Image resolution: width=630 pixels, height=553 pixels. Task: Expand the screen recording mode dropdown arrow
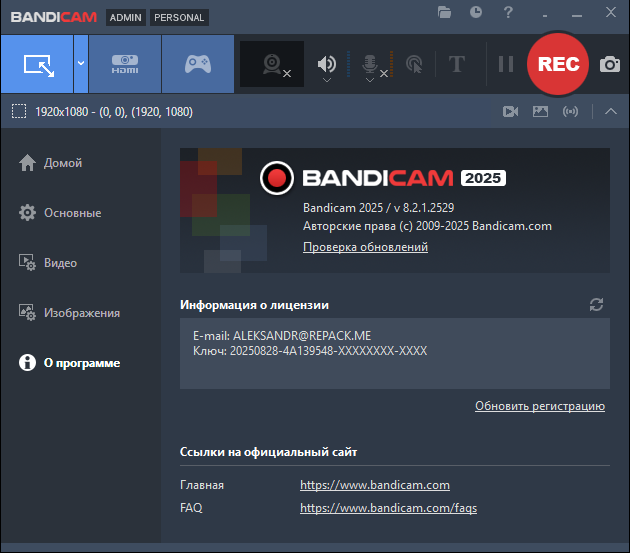[81, 64]
